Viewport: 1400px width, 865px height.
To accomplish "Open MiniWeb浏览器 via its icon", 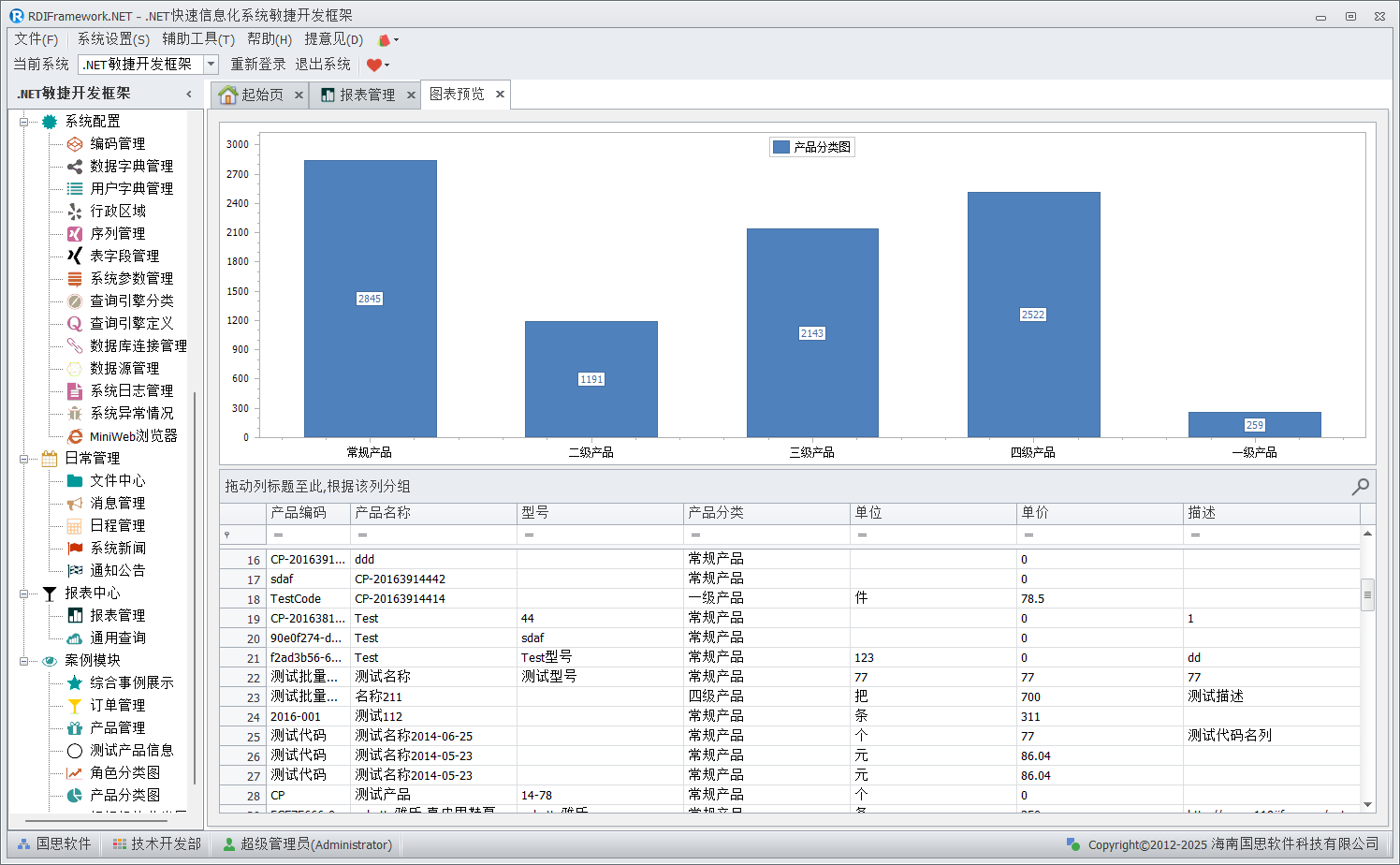I will pyautogui.click(x=75, y=436).
